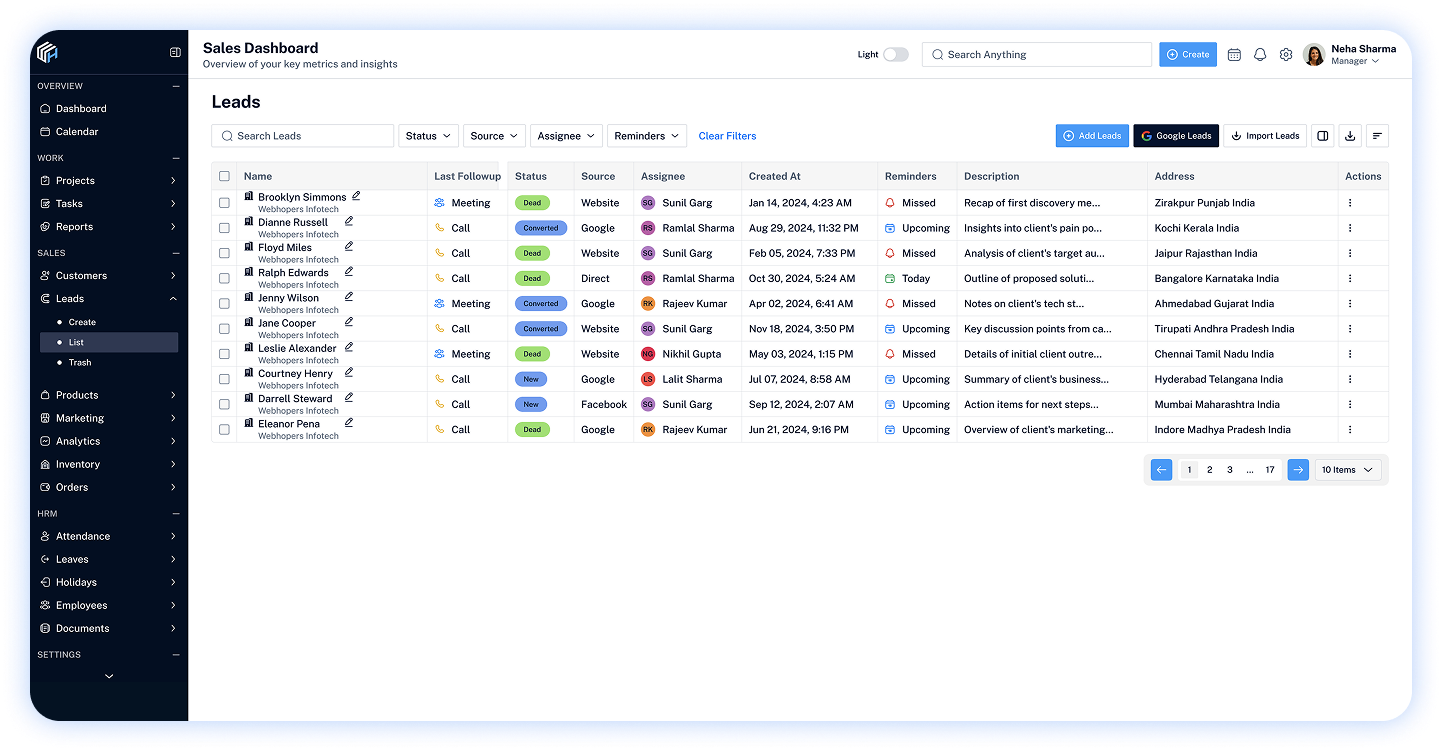The width and height of the screenshot is (1443, 752).
Task: Select Courtney Henry row checkbox
Action: tap(224, 379)
